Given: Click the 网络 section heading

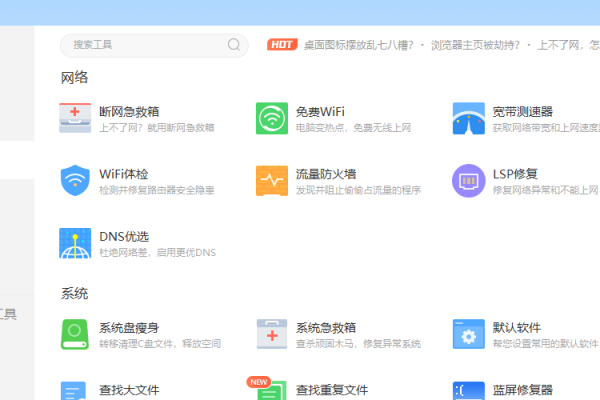Looking at the screenshot, I should [x=74, y=78].
